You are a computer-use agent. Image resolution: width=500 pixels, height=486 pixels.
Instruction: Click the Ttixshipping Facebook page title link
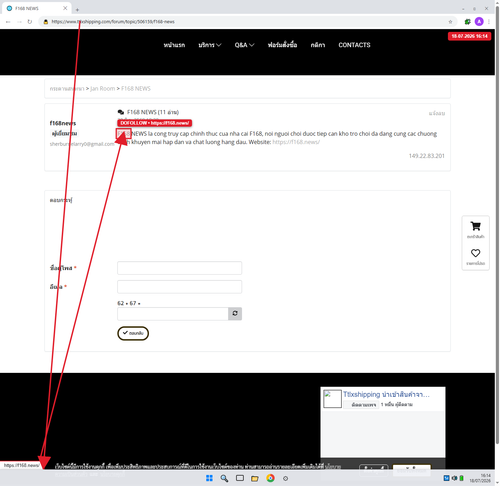tap(386, 394)
